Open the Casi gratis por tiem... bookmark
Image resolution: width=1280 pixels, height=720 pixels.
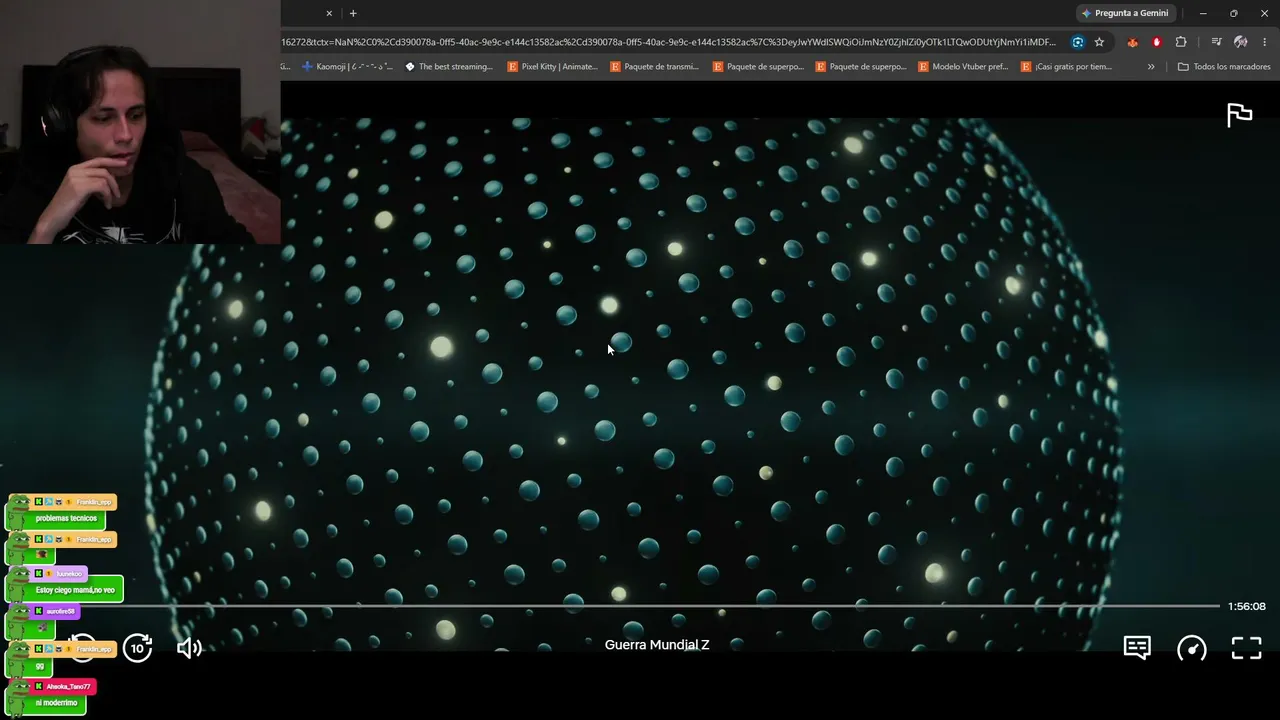click(1066, 67)
